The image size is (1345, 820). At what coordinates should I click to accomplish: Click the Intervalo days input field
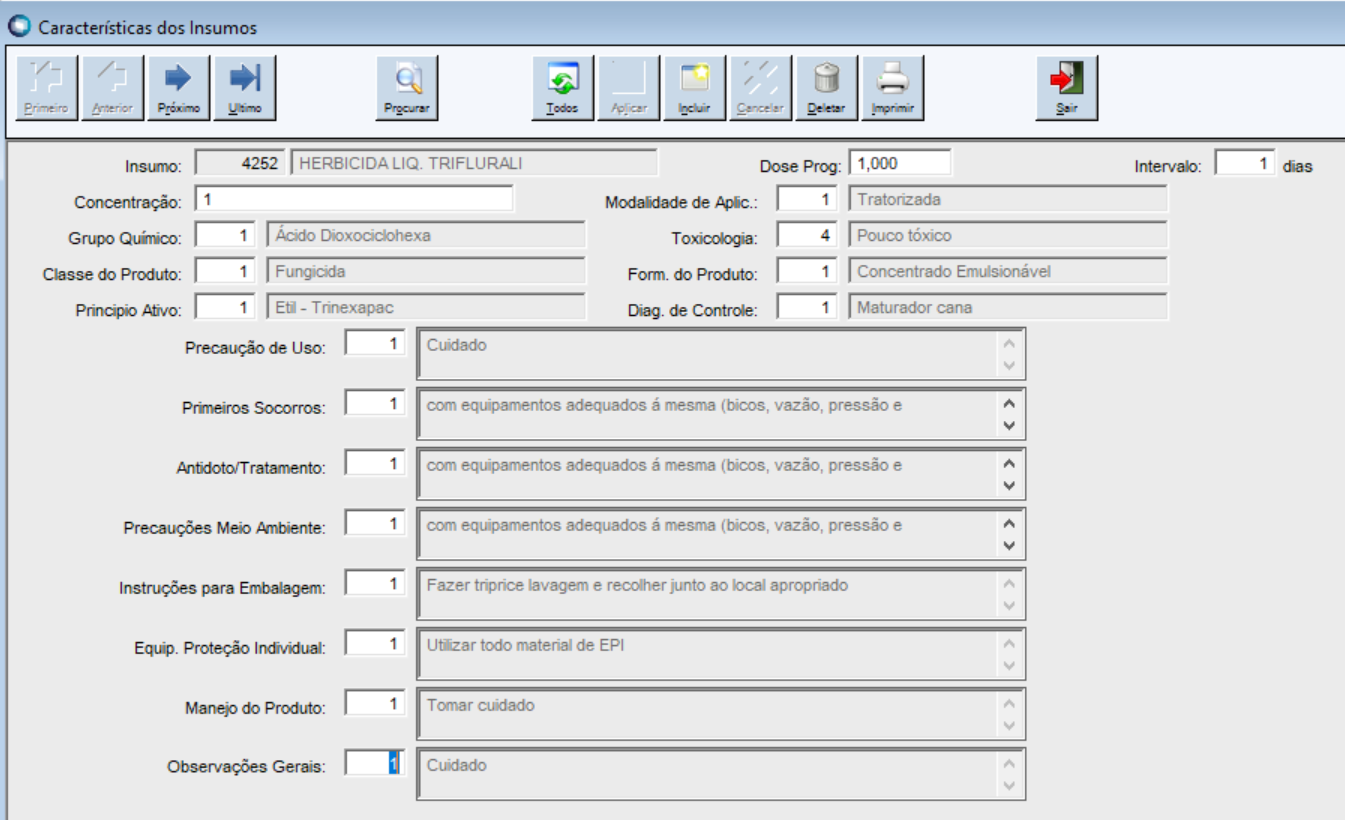1245,164
